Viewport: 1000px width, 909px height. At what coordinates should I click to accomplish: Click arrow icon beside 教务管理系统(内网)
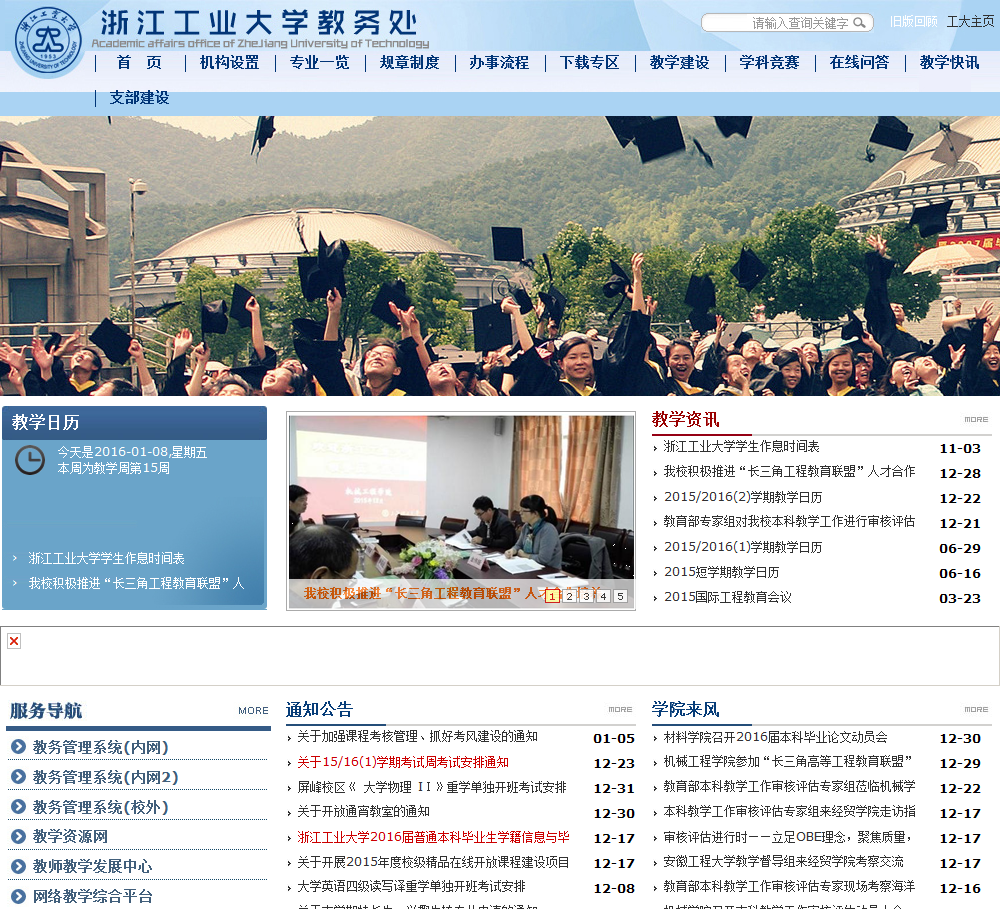tap(18, 746)
